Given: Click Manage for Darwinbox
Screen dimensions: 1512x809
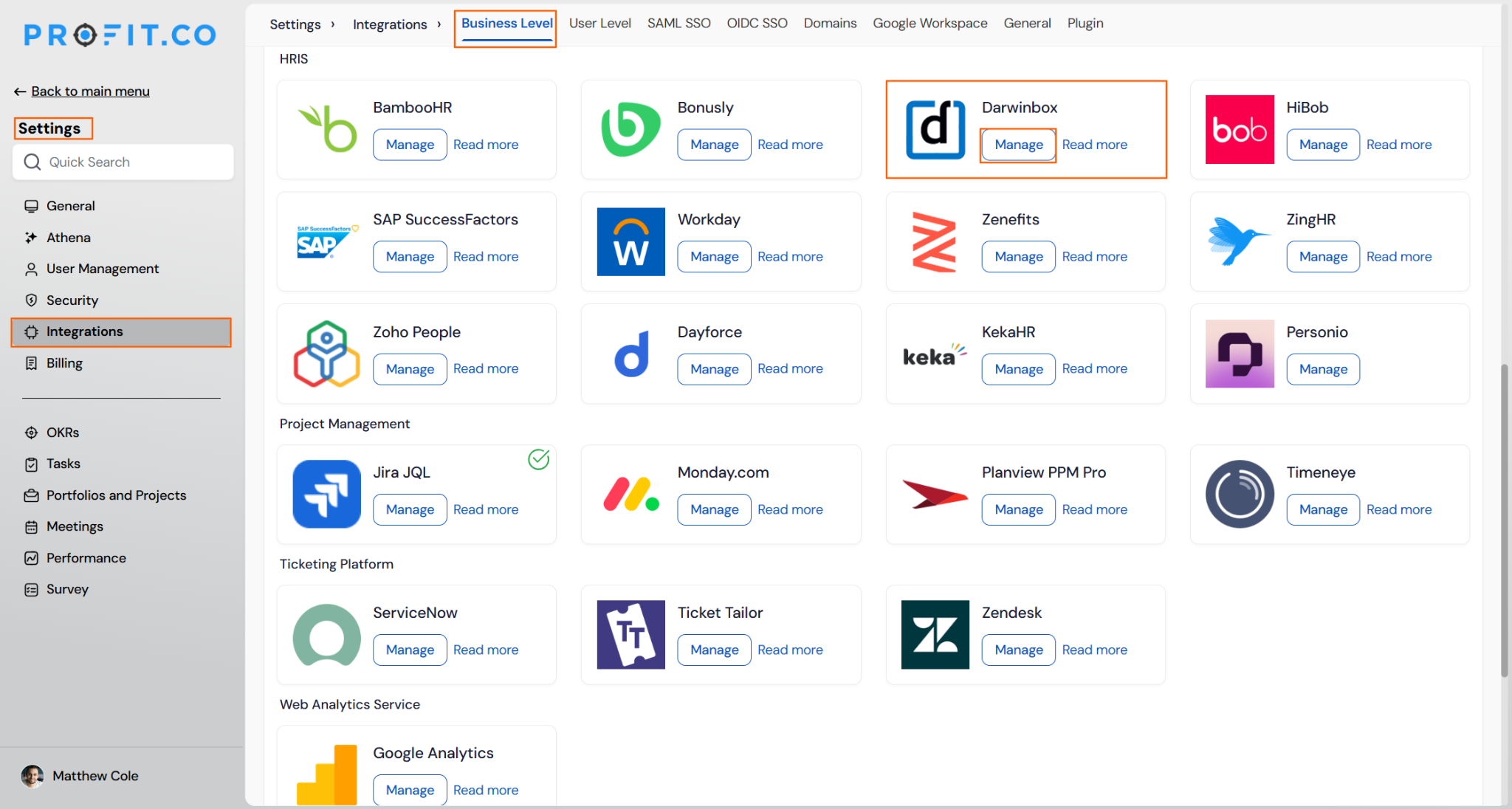Looking at the screenshot, I should [x=1018, y=145].
